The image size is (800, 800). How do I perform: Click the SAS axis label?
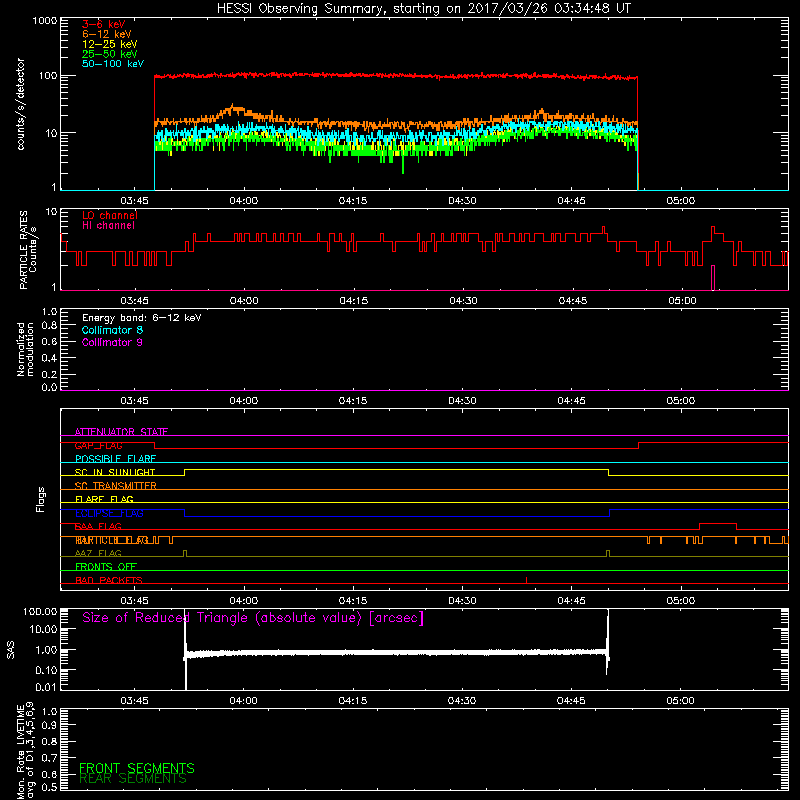coord(10,650)
